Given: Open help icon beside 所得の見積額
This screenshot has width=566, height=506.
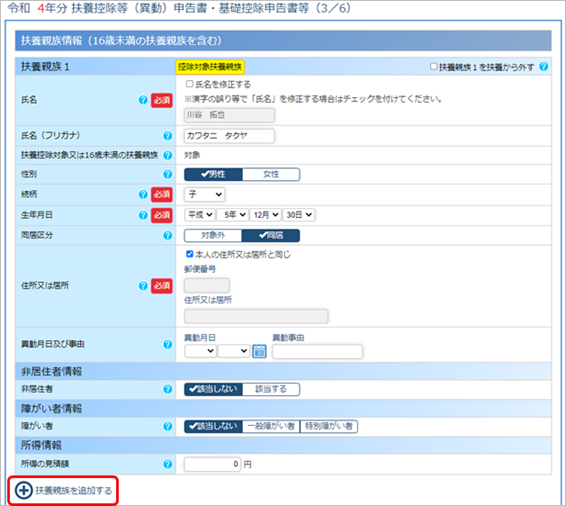Looking at the screenshot, I should point(167,464).
